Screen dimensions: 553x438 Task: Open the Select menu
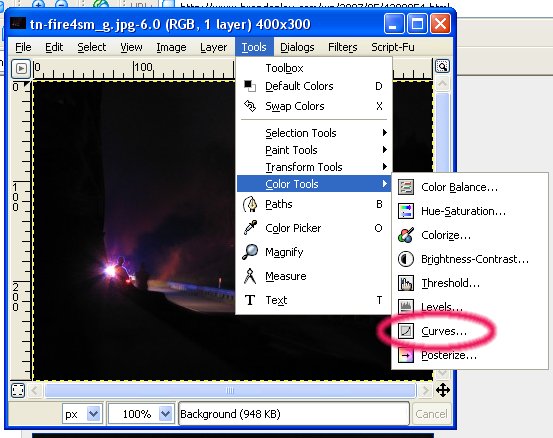point(91,47)
